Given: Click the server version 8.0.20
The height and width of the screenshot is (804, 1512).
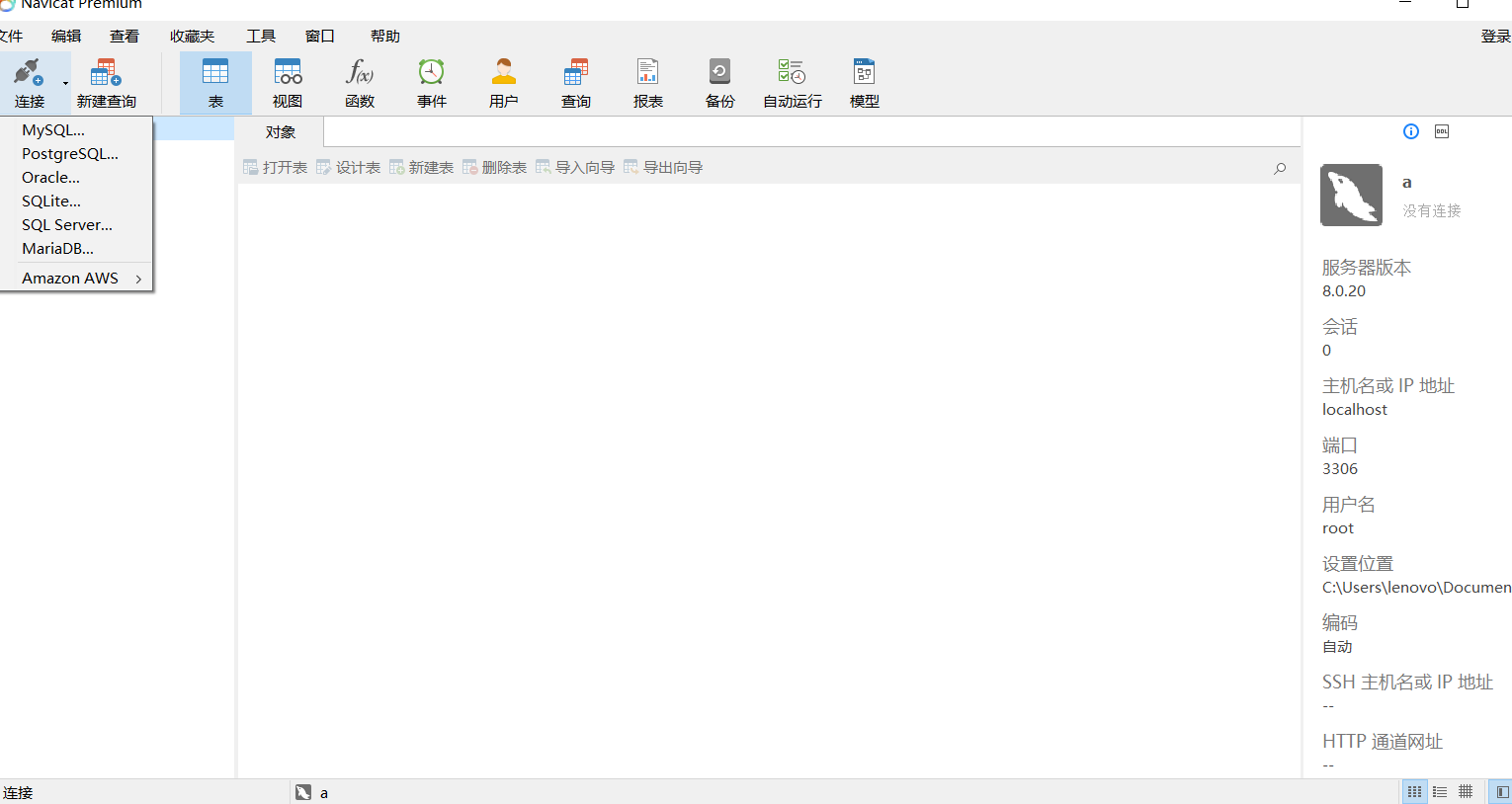Looking at the screenshot, I should pyautogui.click(x=1344, y=291).
